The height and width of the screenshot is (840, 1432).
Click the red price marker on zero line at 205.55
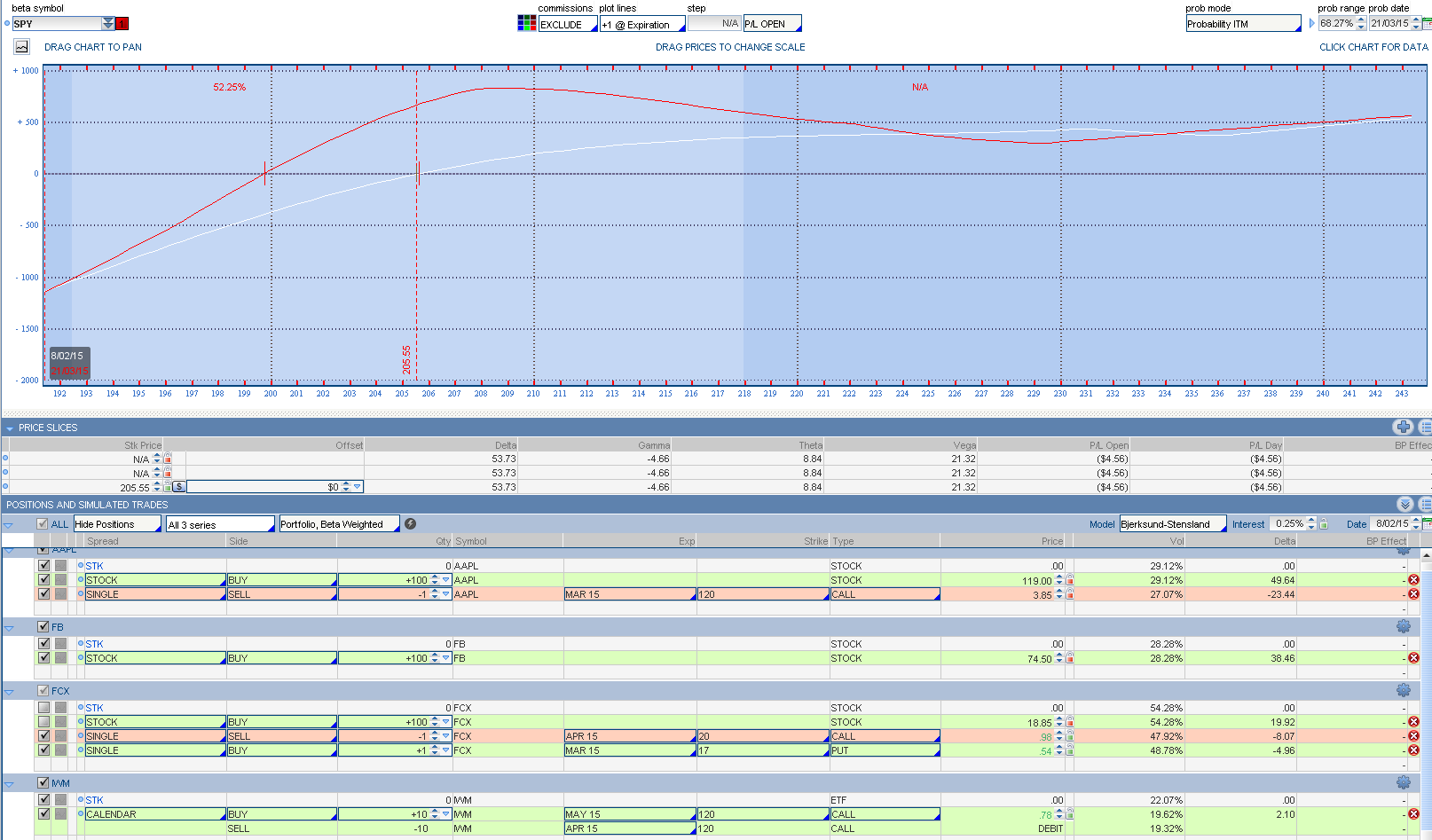pyautogui.click(x=418, y=174)
